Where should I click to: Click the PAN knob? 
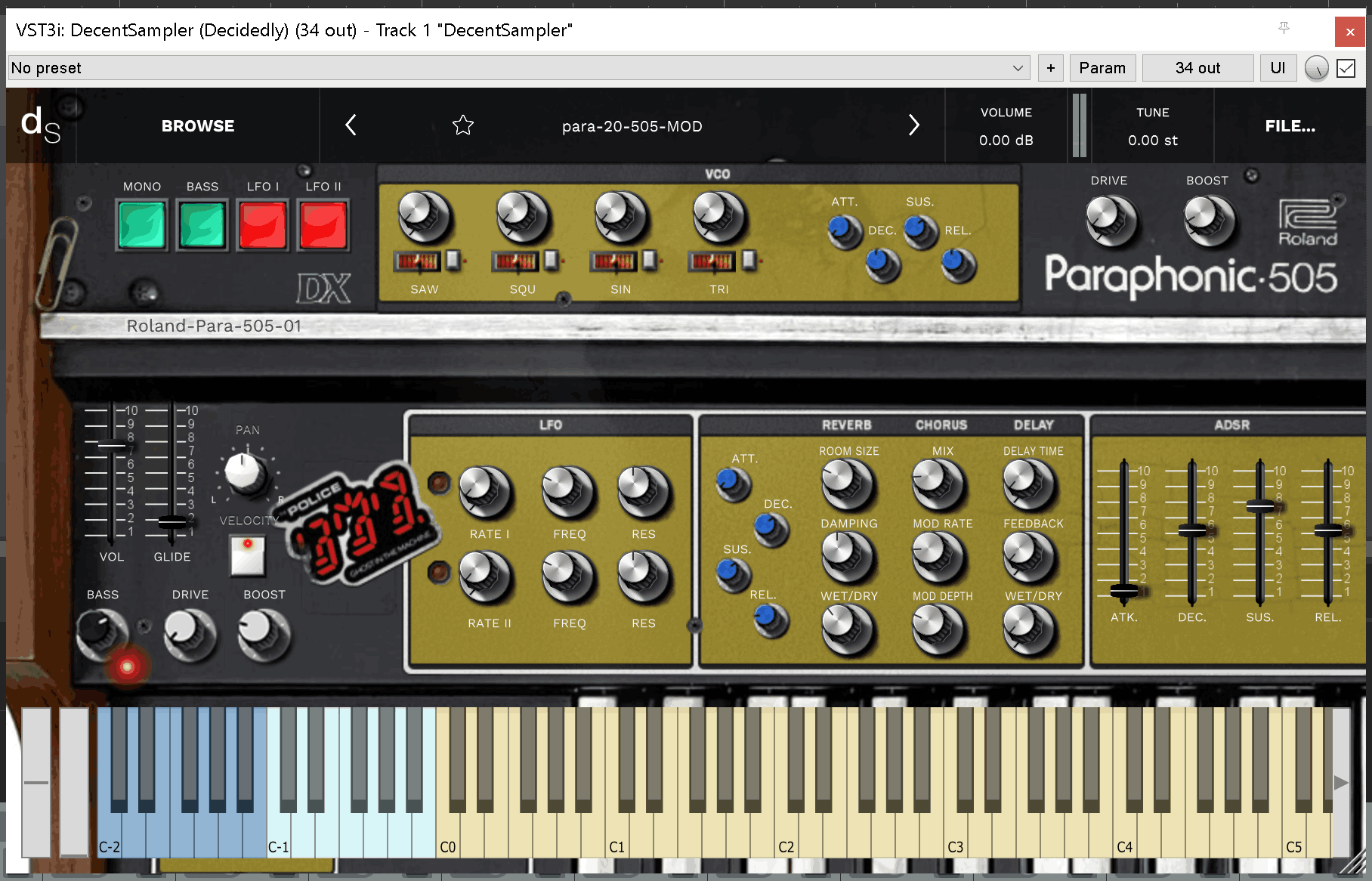coord(246,474)
